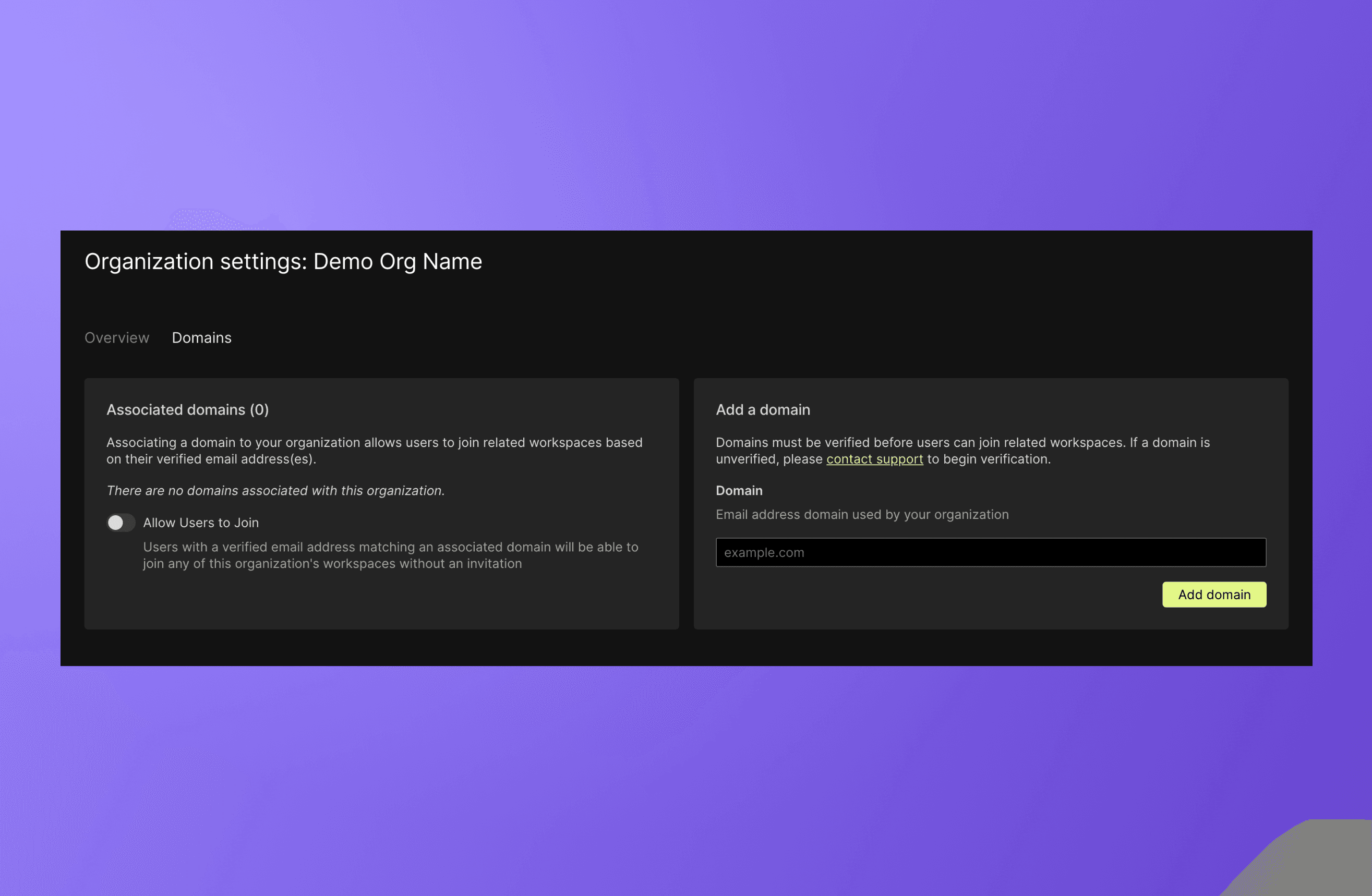Switch to the Overview tab
Image resolution: width=1372 pixels, height=896 pixels.
116,337
